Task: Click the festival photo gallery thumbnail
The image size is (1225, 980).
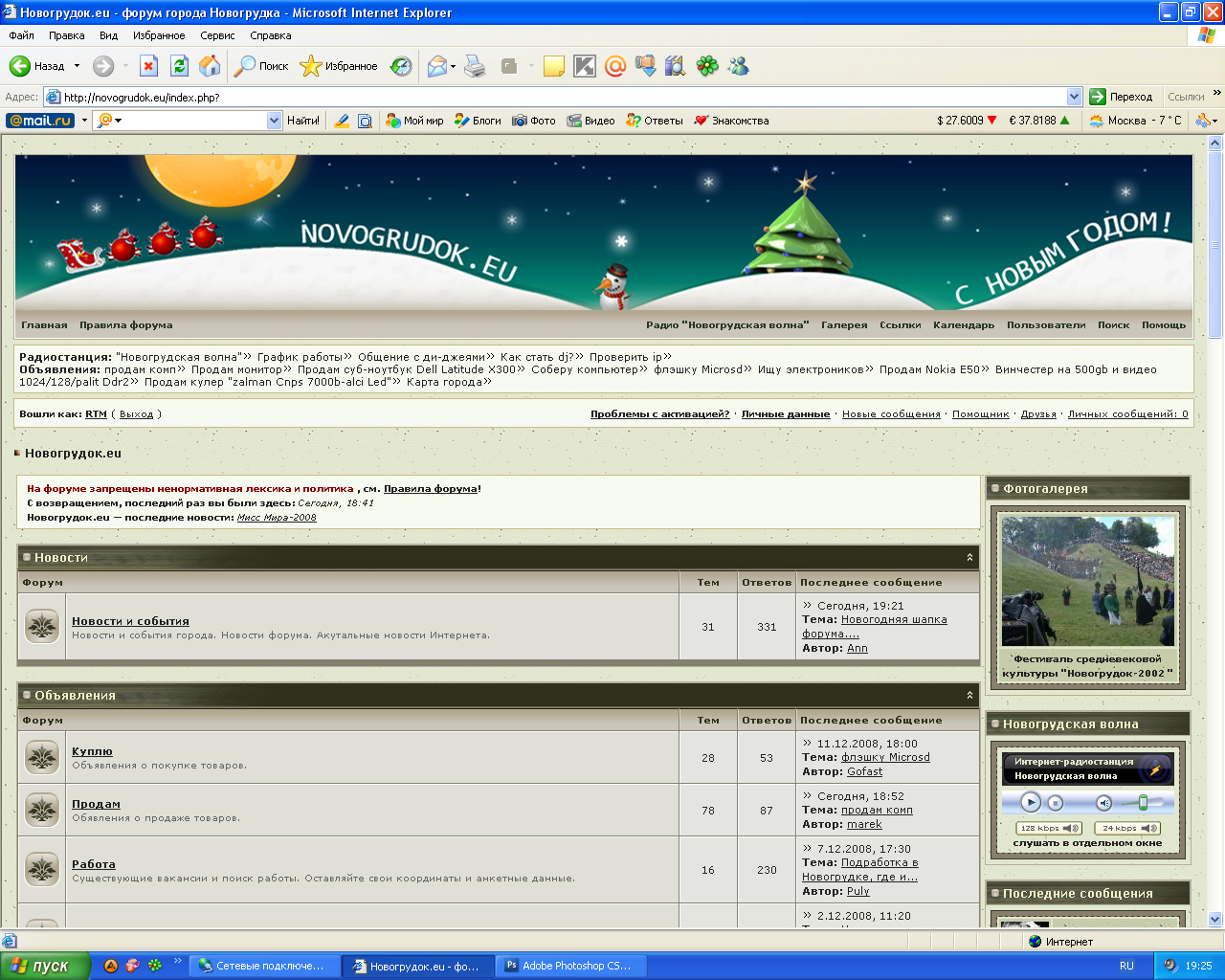Action: pyautogui.click(x=1088, y=582)
